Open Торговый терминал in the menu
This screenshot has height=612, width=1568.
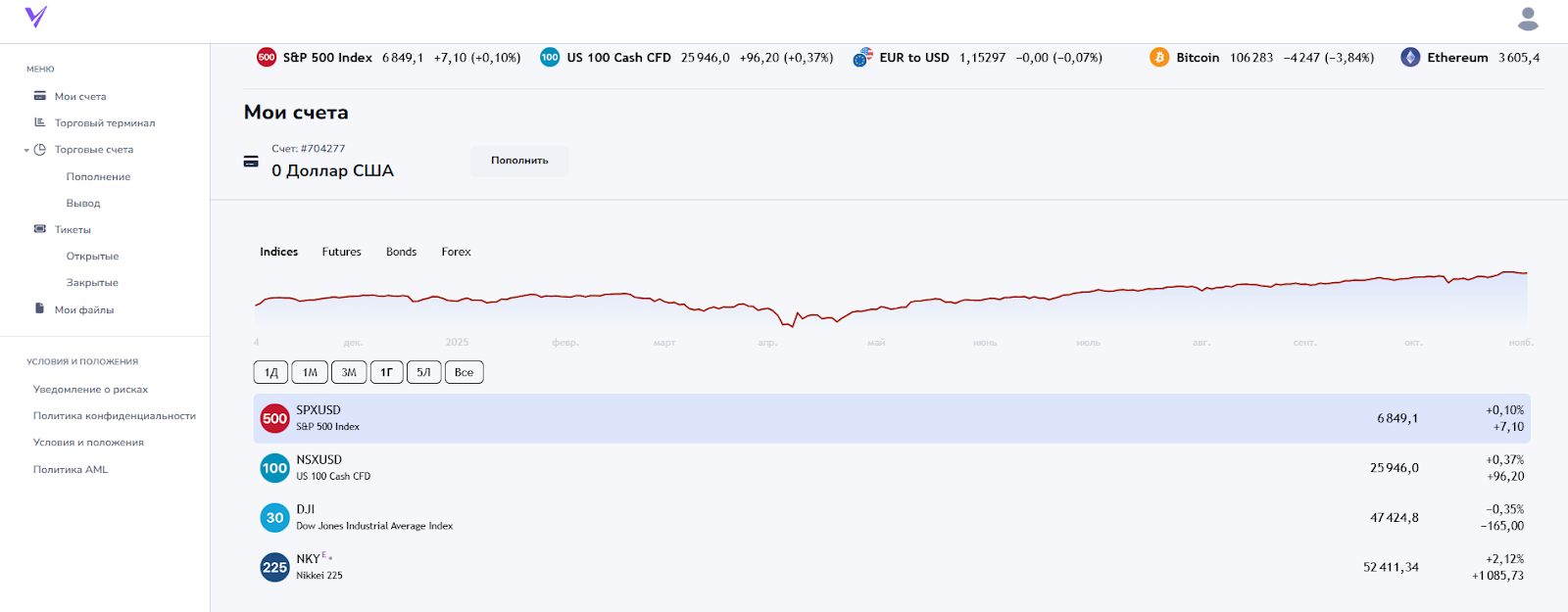coord(105,122)
